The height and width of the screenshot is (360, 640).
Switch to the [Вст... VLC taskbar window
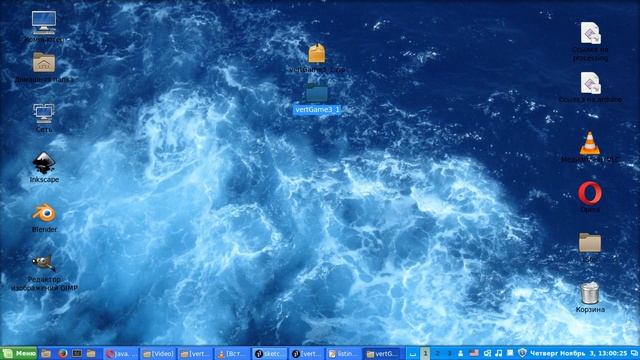[233, 354]
